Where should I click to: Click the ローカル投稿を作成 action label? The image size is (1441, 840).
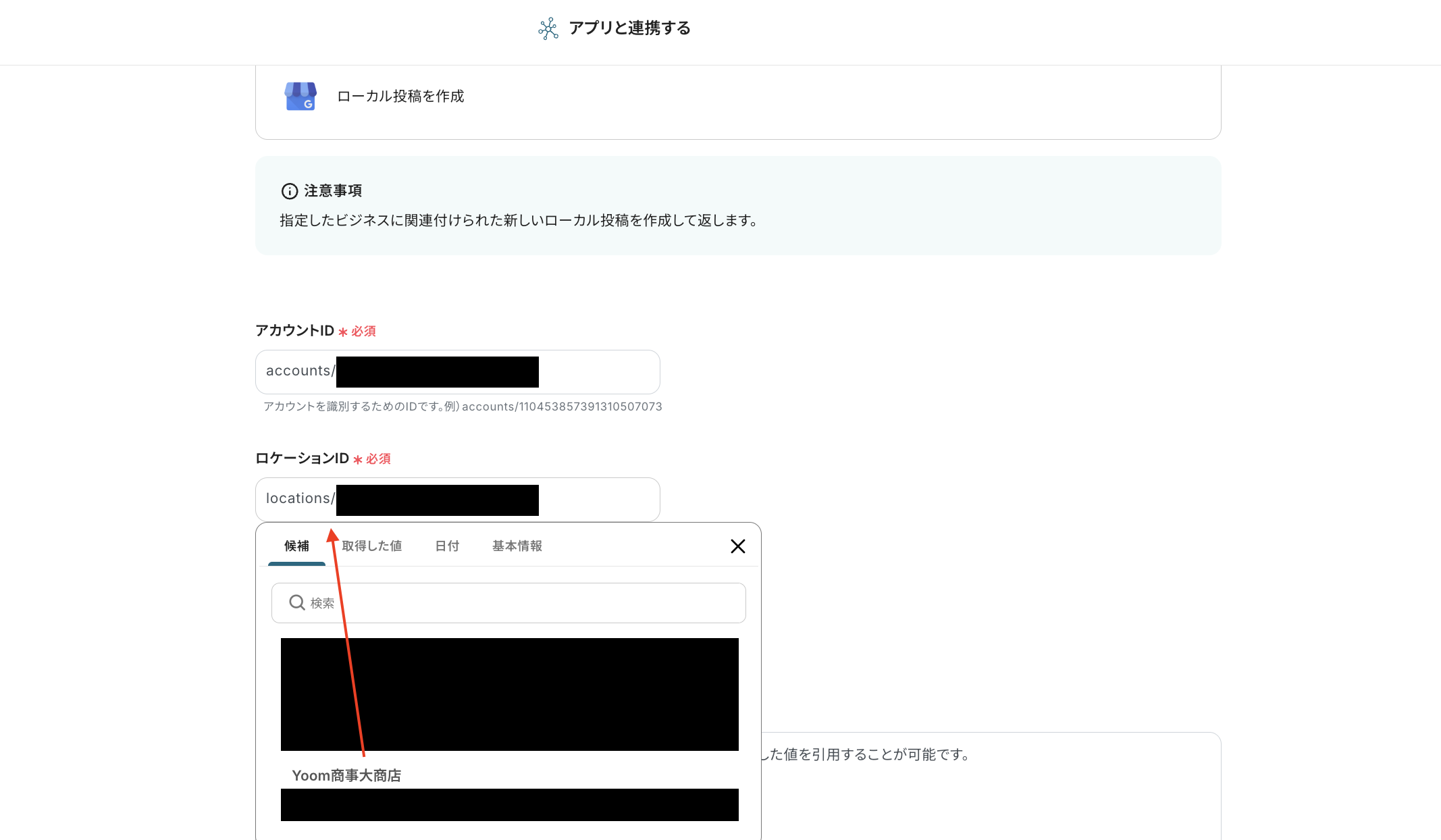(400, 97)
